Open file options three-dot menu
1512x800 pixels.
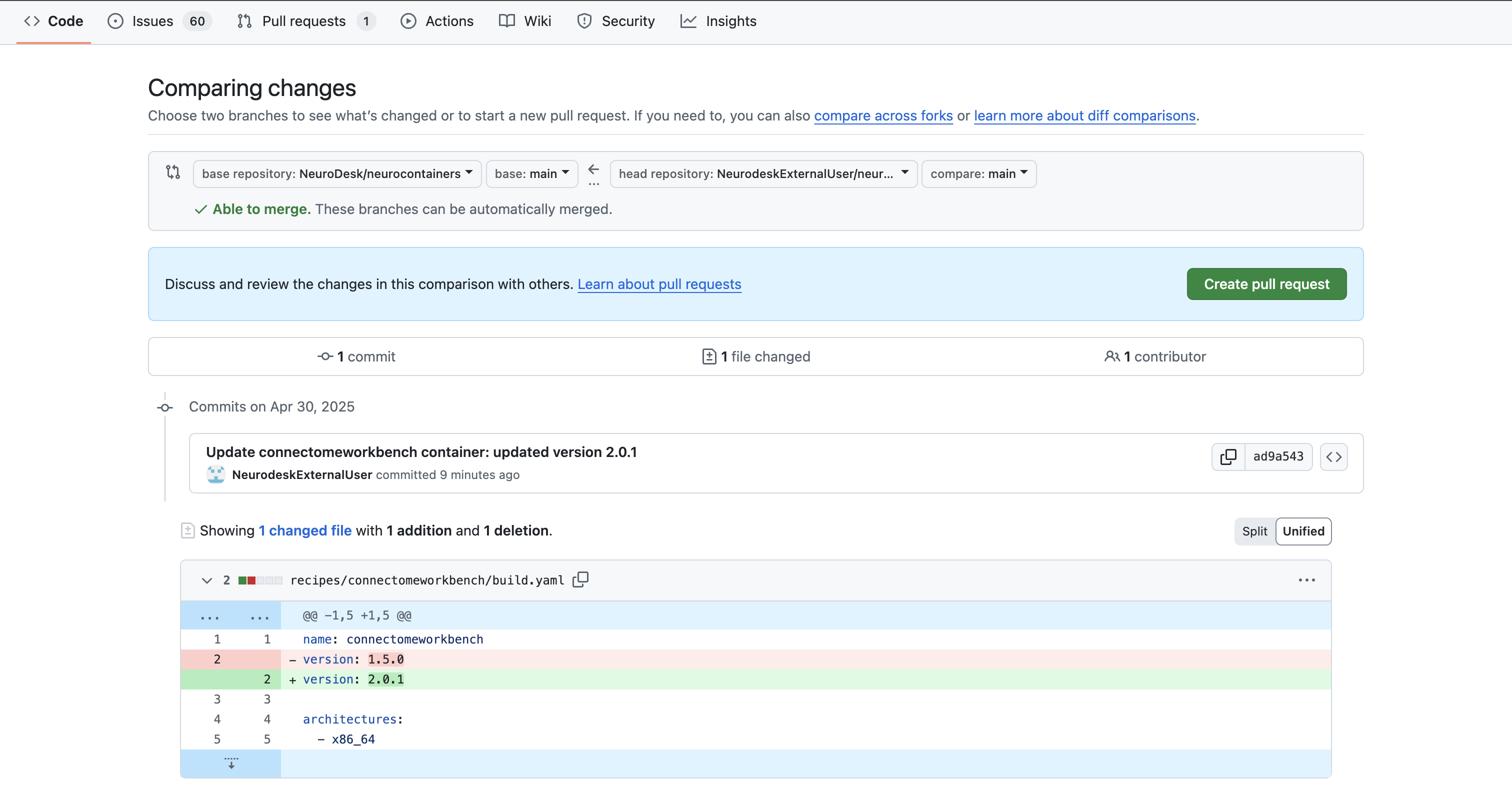click(1306, 580)
